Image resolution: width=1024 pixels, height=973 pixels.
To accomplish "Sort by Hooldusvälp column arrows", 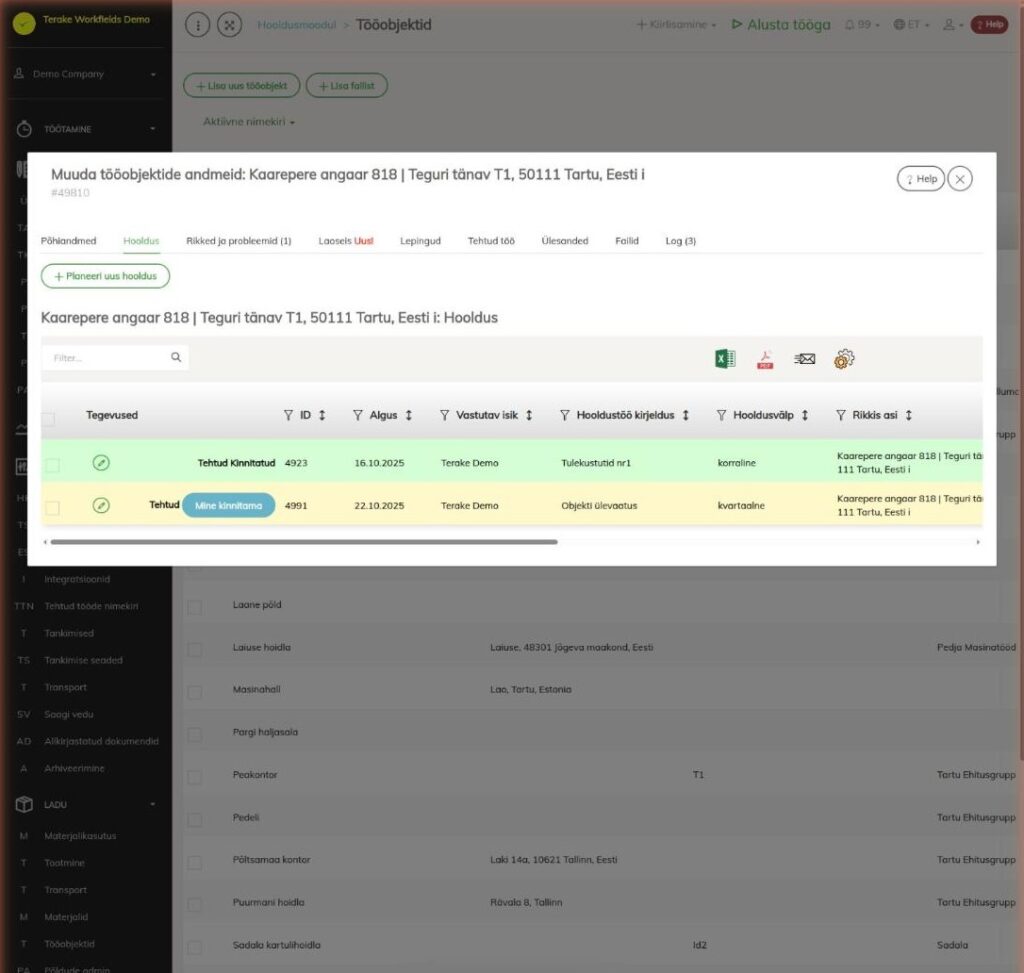I will click(x=805, y=415).
